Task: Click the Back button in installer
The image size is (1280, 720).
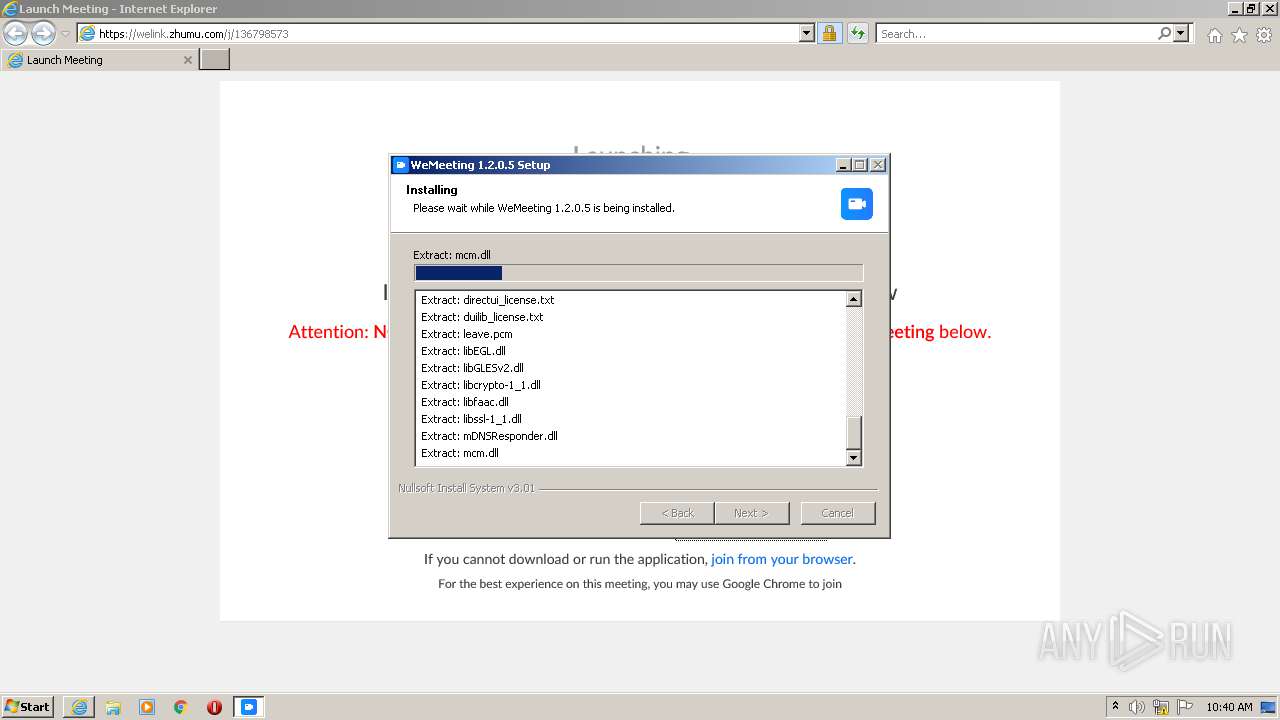Action: pyautogui.click(x=677, y=513)
